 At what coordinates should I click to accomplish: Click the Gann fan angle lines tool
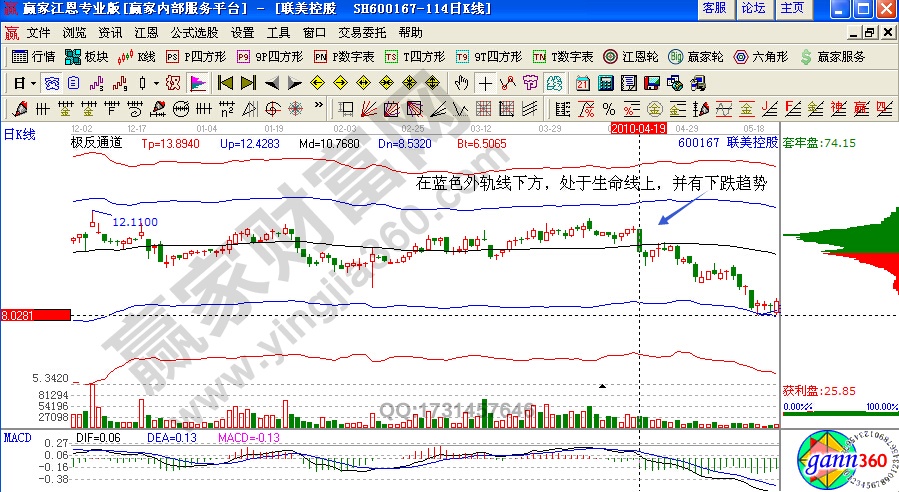[x=368, y=108]
